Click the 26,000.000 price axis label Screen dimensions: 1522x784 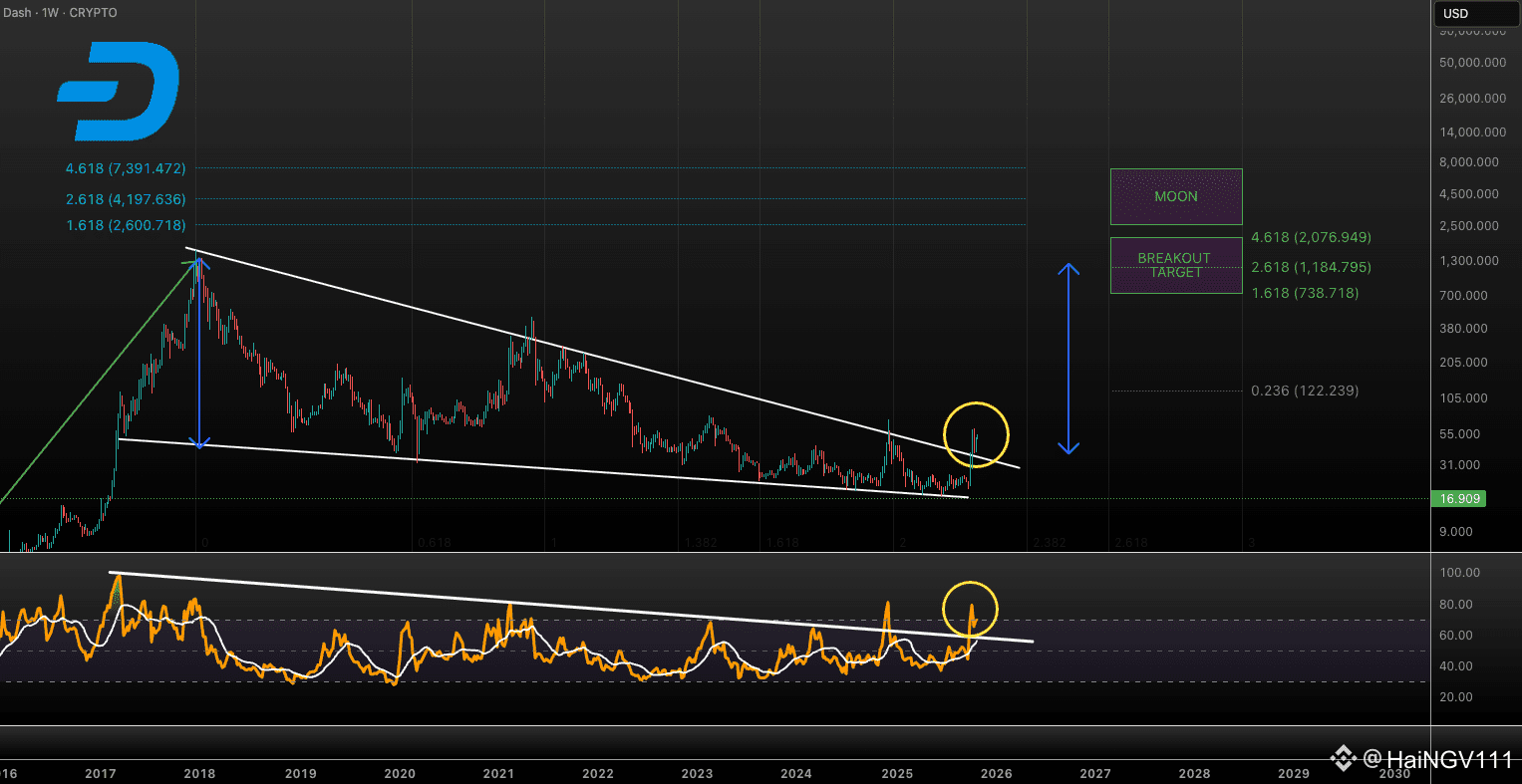coord(1471,99)
